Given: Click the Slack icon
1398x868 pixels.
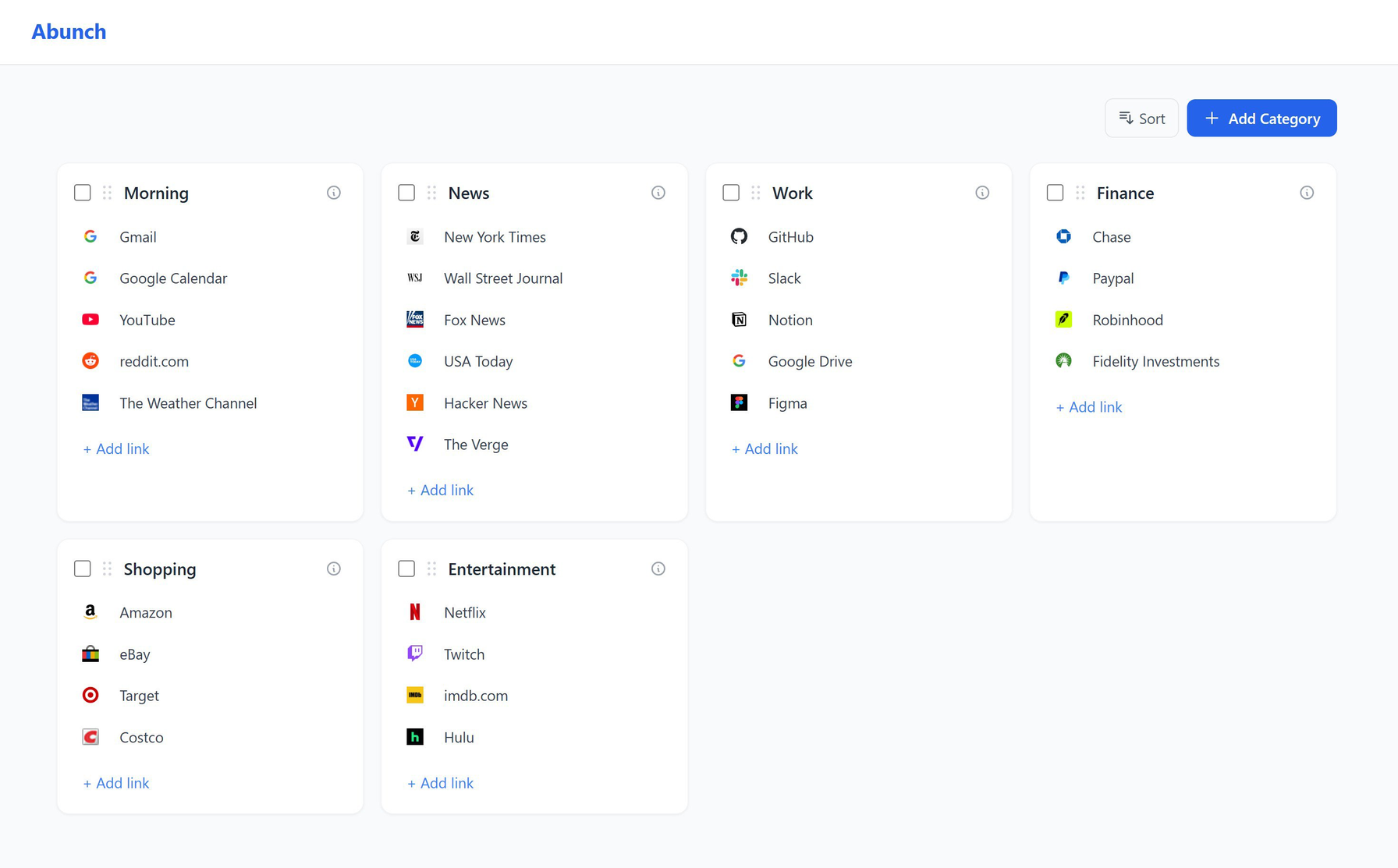Looking at the screenshot, I should pos(739,278).
